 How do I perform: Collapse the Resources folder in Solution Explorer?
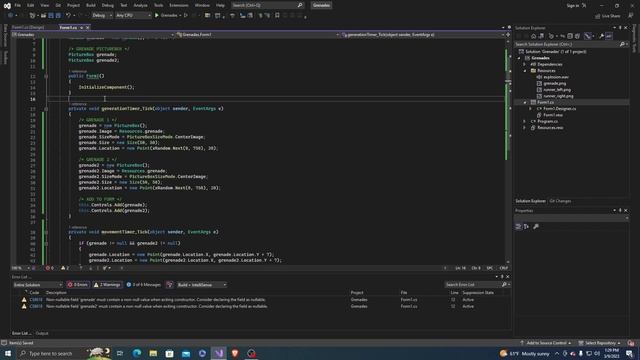point(525,71)
